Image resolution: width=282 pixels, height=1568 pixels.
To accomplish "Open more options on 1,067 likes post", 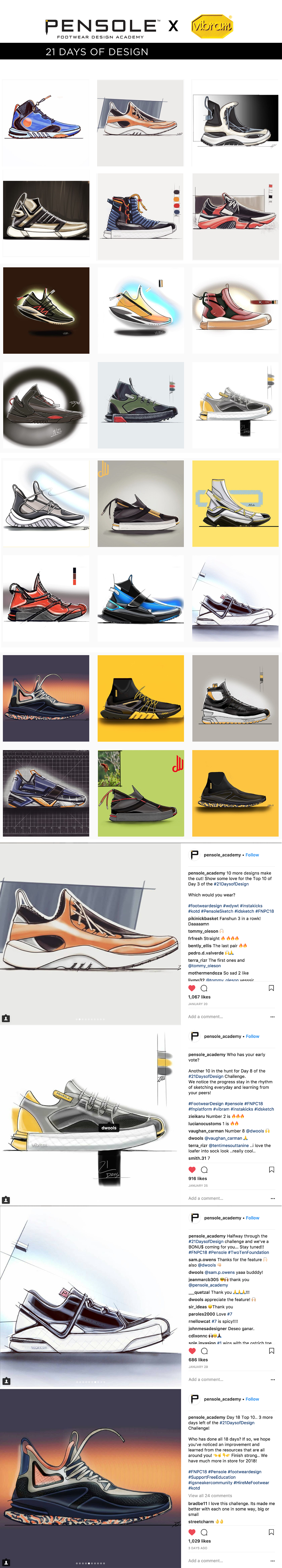I will click(x=272, y=1017).
